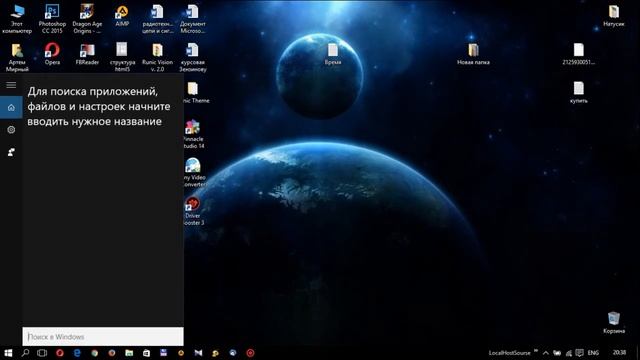Open the 2125930051... file on the desktop
This screenshot has width=640, height=360.
[x=578, y=54]
